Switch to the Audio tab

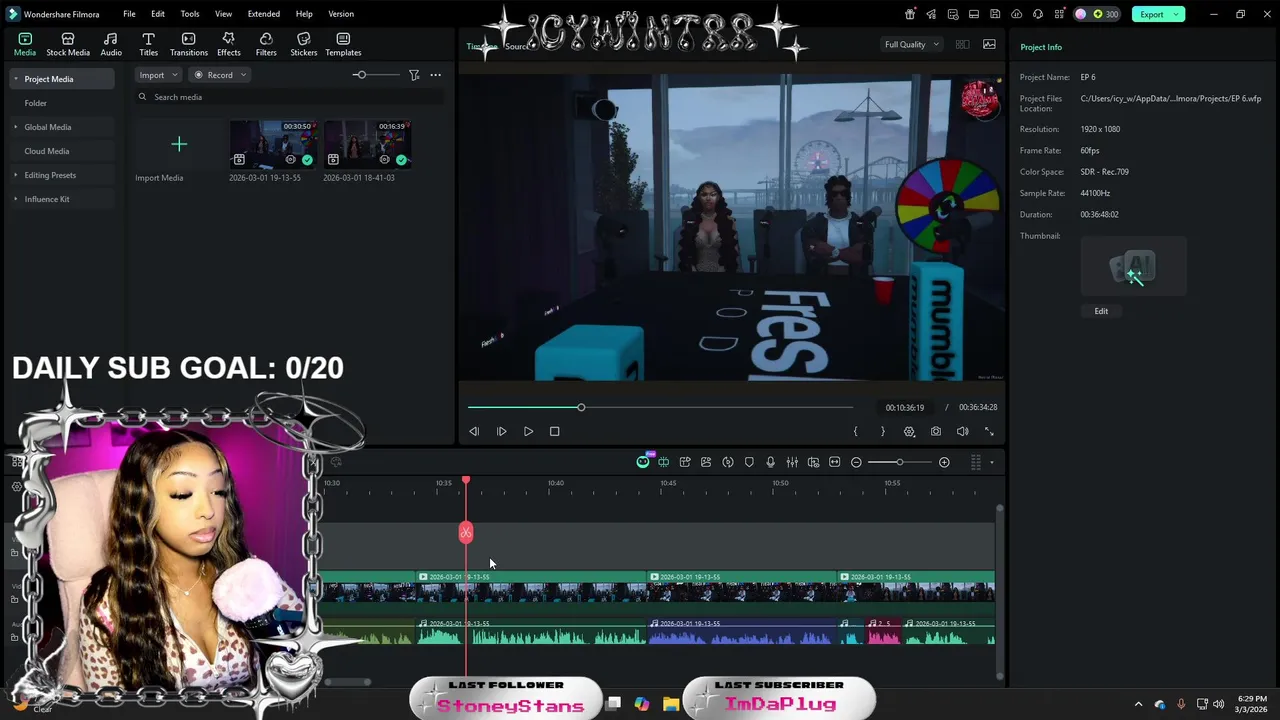pyautogui.click(x=111, y=44)
